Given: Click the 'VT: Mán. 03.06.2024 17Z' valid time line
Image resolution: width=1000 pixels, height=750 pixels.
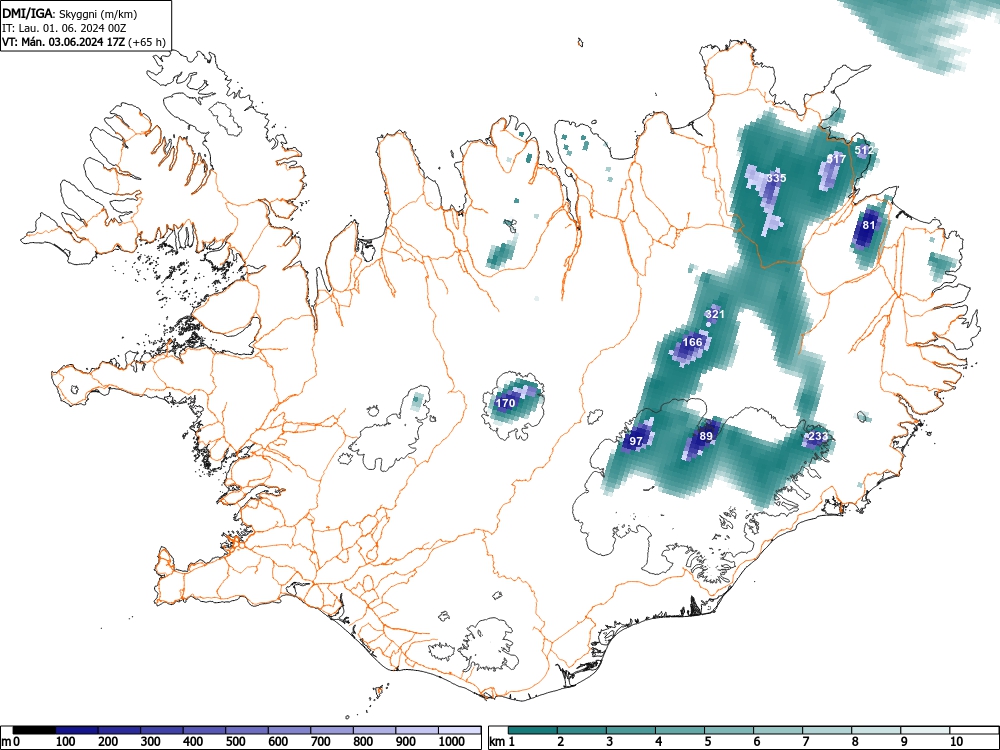Looking at the screenshot, I should tap(64, 42).
